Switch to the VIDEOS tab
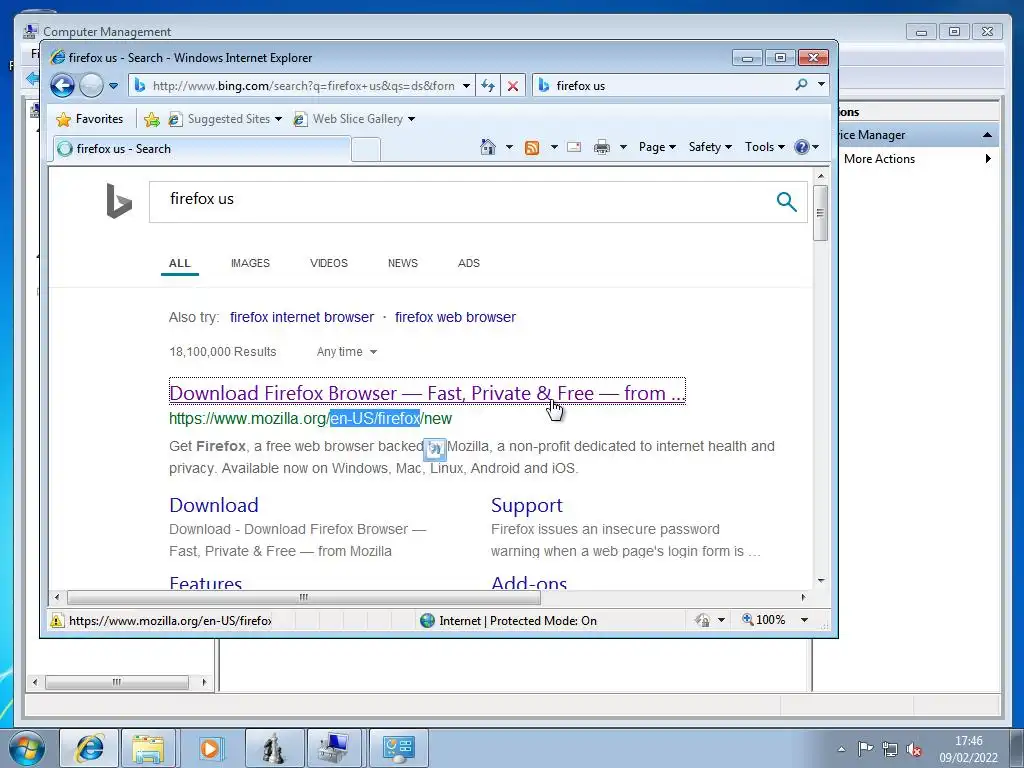This screenshot has width=1024, height=768. tap(328, 263)
